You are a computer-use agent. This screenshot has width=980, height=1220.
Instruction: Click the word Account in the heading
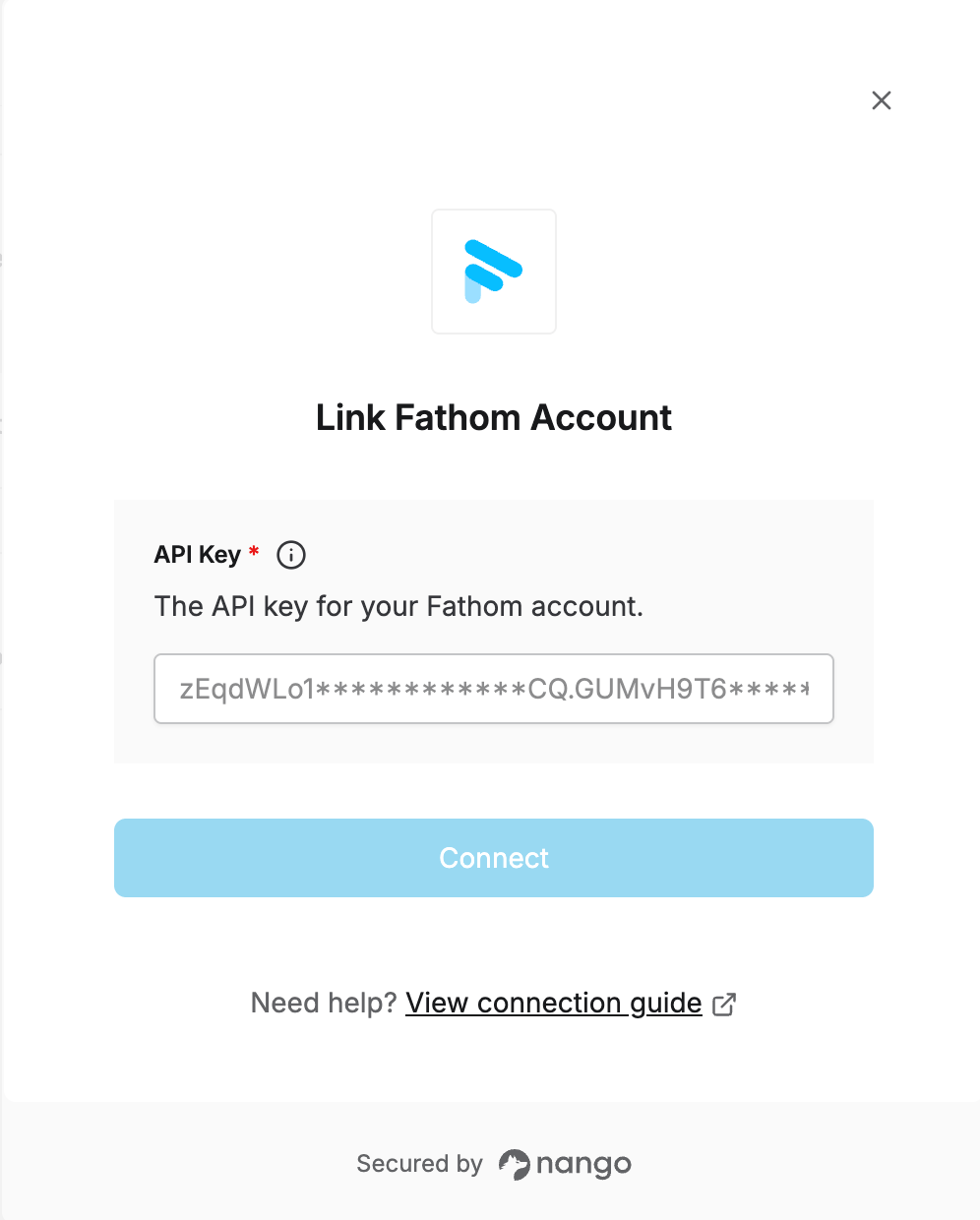tap(601, 417)
